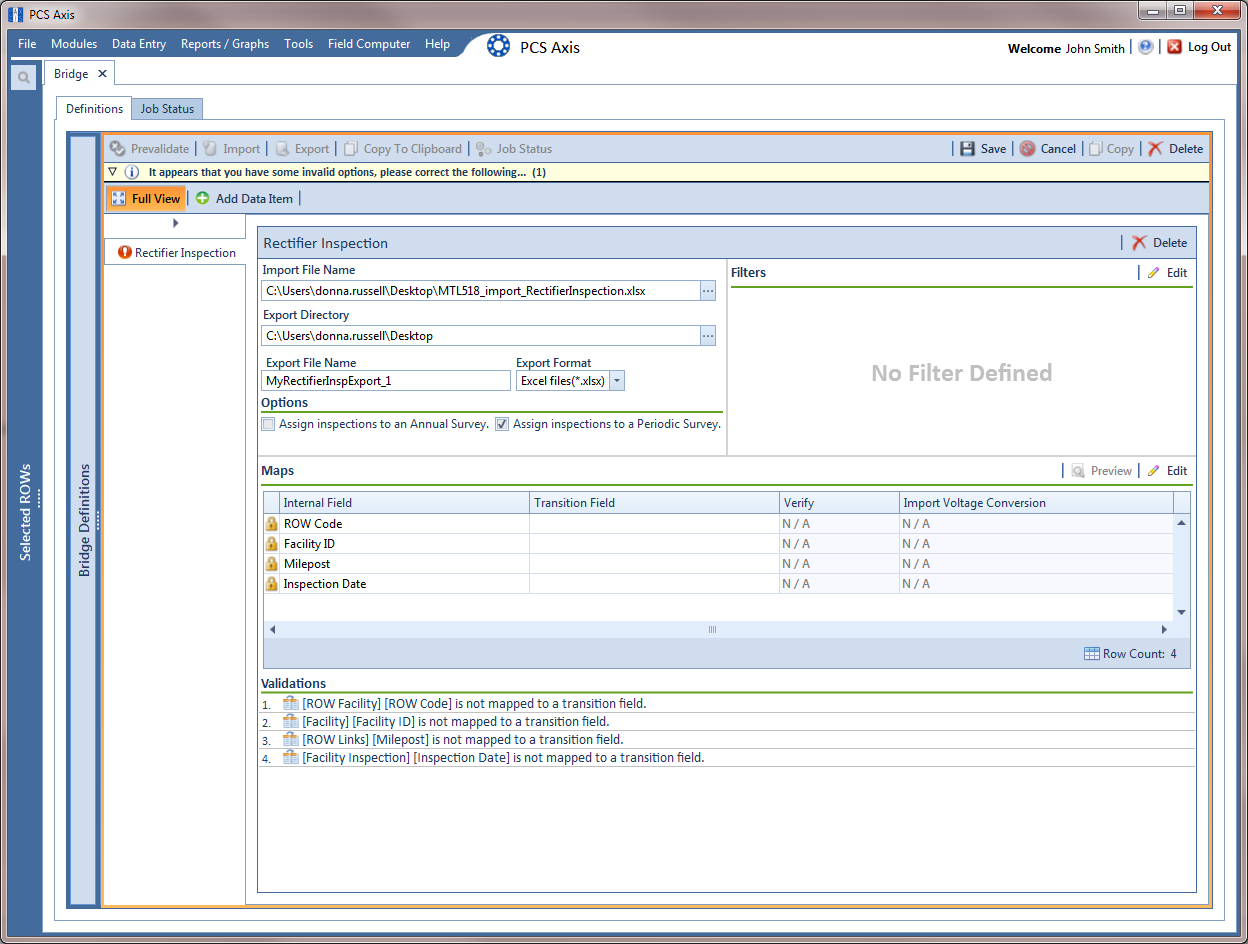This screenshot has height=944, width=1248.
Task: Click validation message about Milepost mapping
Action: click(462, 740)
